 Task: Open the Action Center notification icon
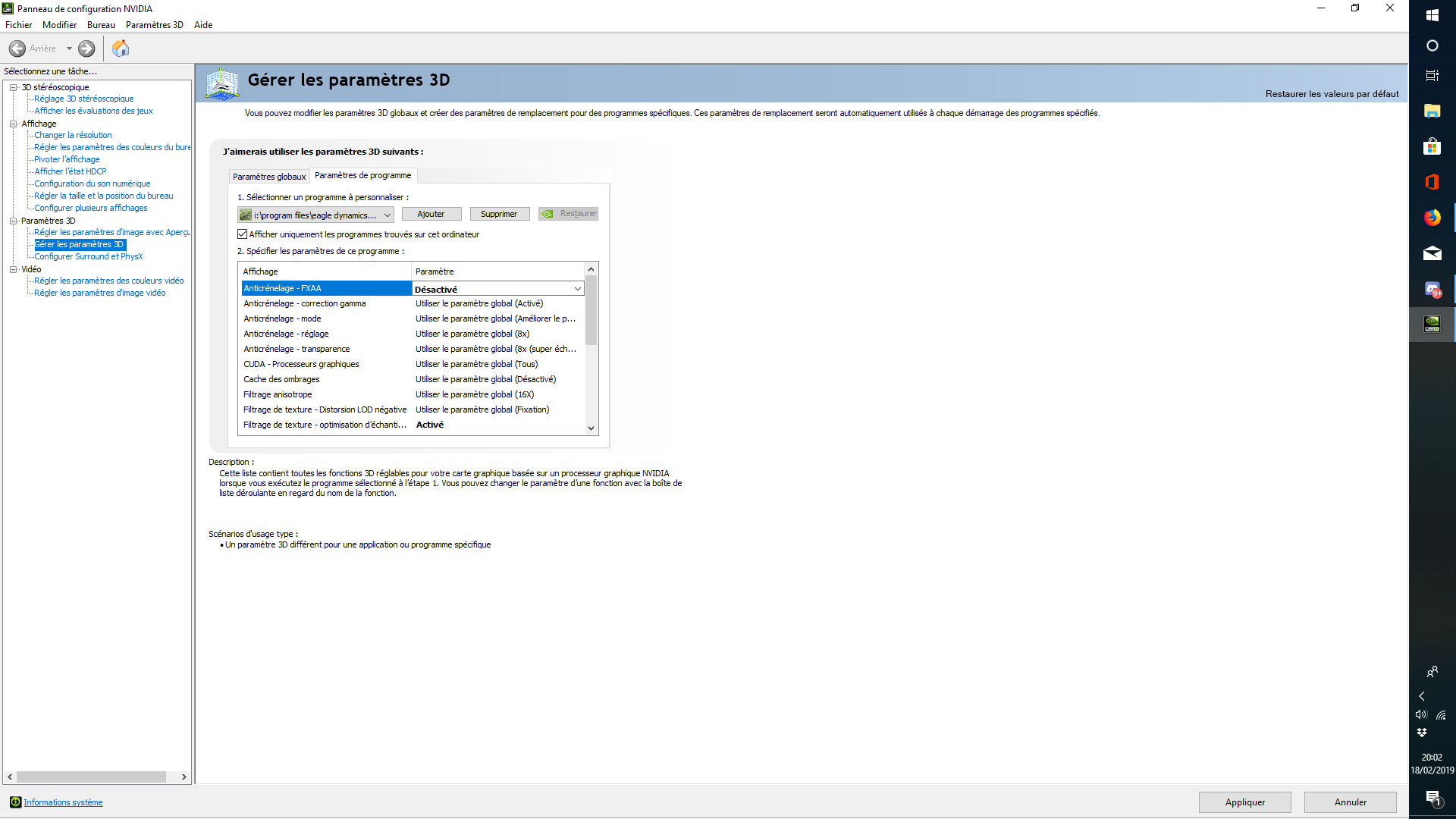pyautogui.click(x=1432, y=798)
